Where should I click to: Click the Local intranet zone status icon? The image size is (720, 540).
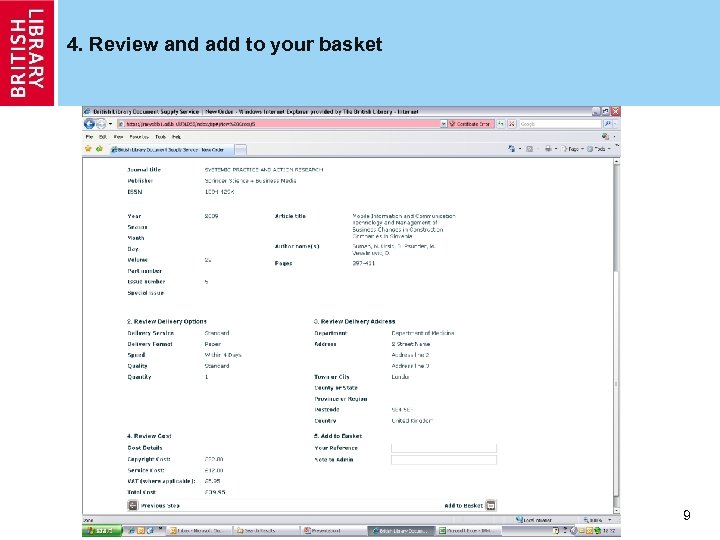pos(519,520)
